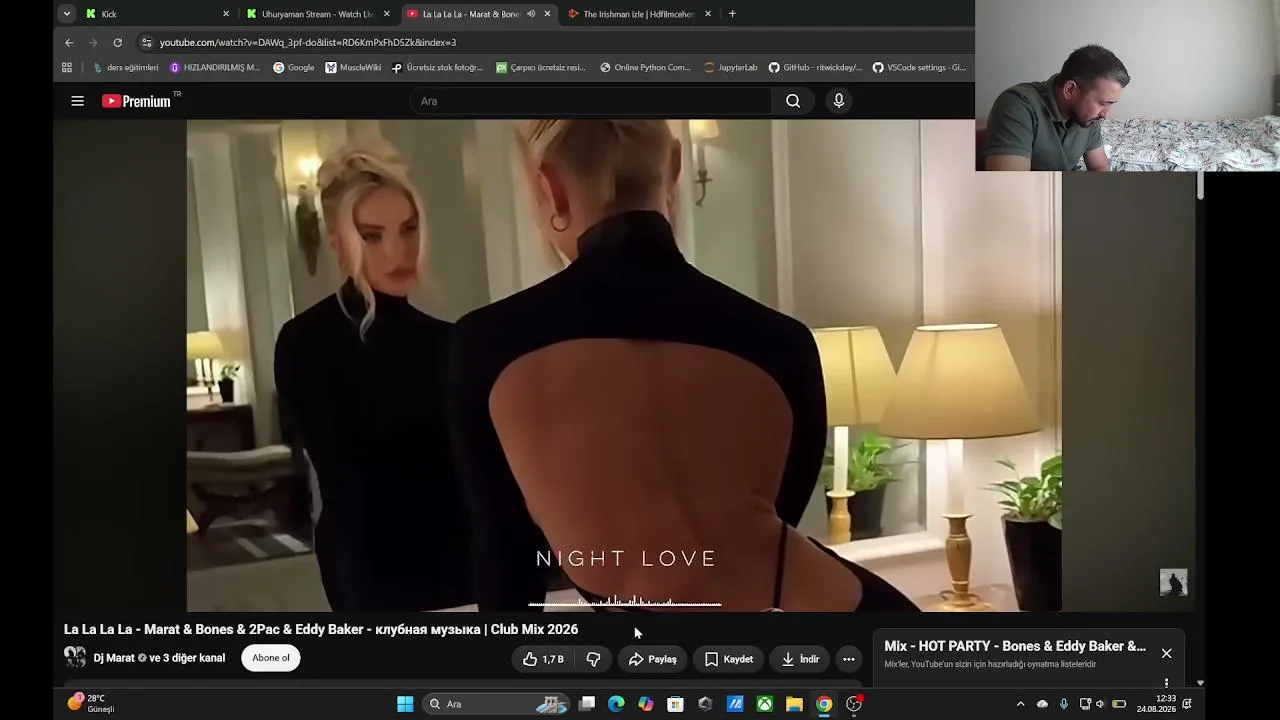The width and height of the screenshot is (1280, 720).
Task: Reload the YouTube page
Action: point(117,42)
